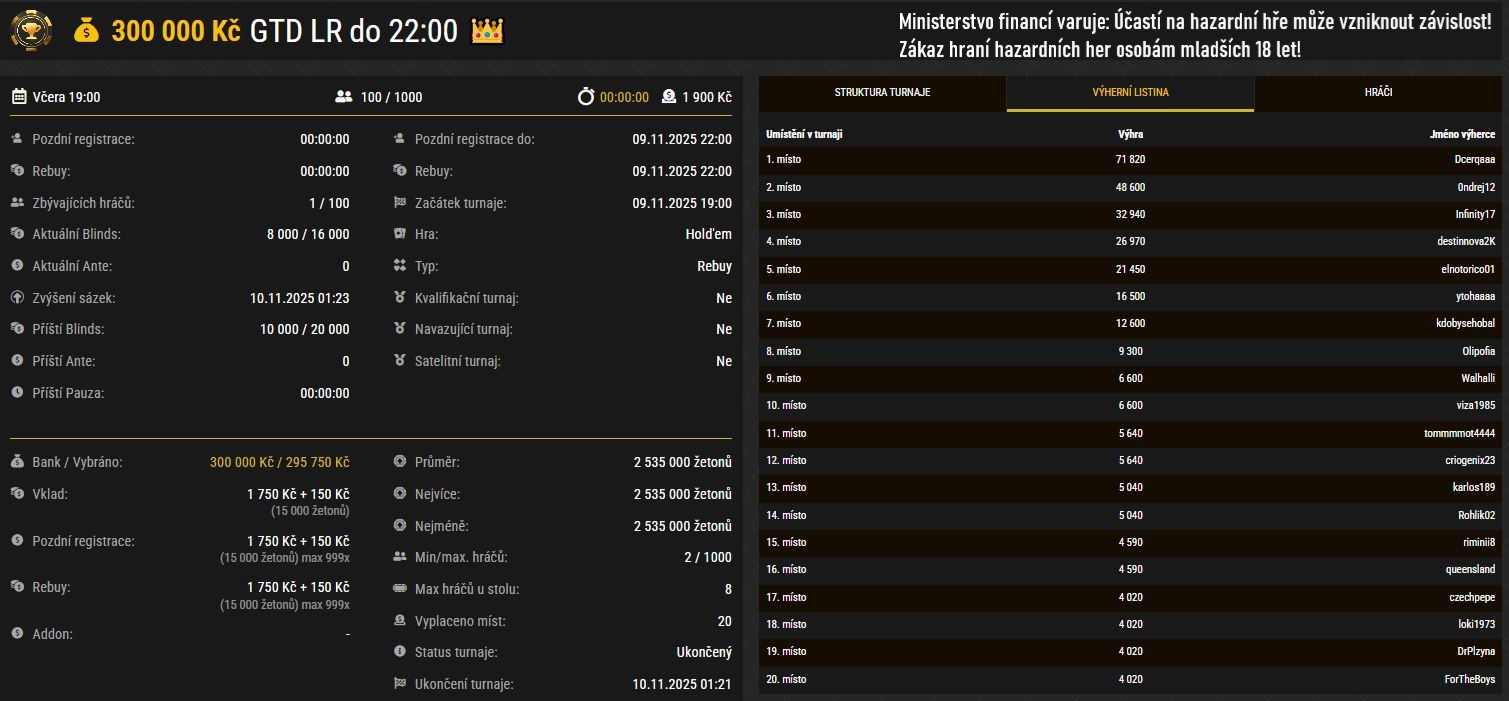This screenshot has width=1509, height=701.
Task: Click the stopwatch icon beside 00:00:00 timer
Action: [586, 97]
